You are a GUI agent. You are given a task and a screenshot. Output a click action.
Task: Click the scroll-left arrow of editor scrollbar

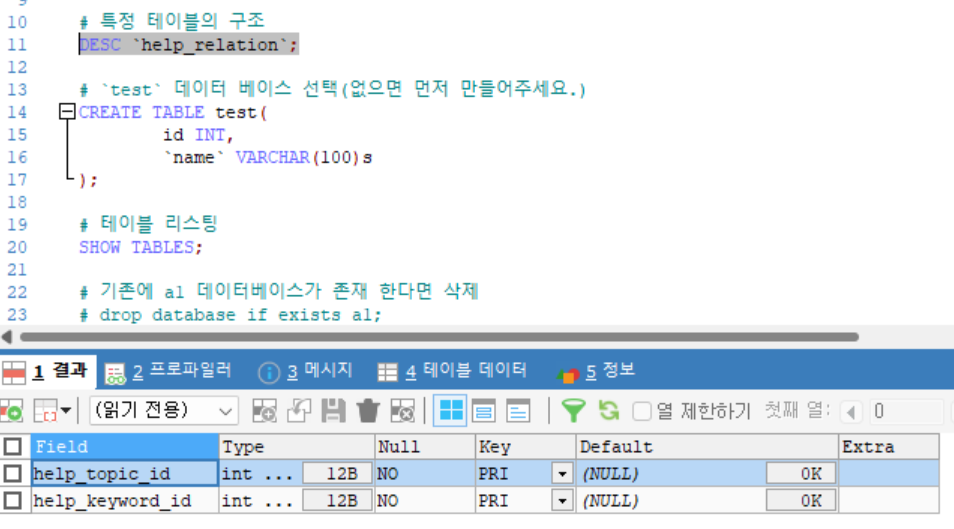pos(7,337)
